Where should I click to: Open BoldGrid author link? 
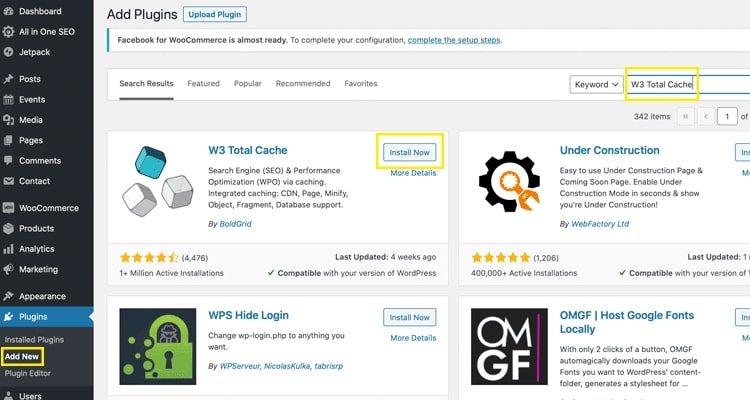pyautogui.click(x=235, y=224)
